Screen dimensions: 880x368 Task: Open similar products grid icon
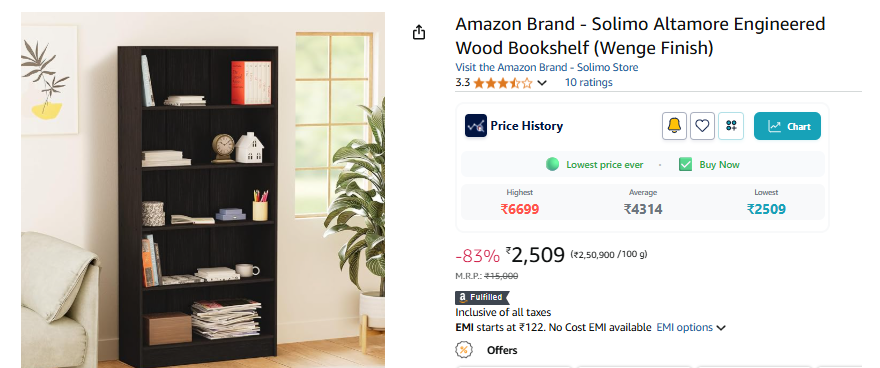pos(731,126)
